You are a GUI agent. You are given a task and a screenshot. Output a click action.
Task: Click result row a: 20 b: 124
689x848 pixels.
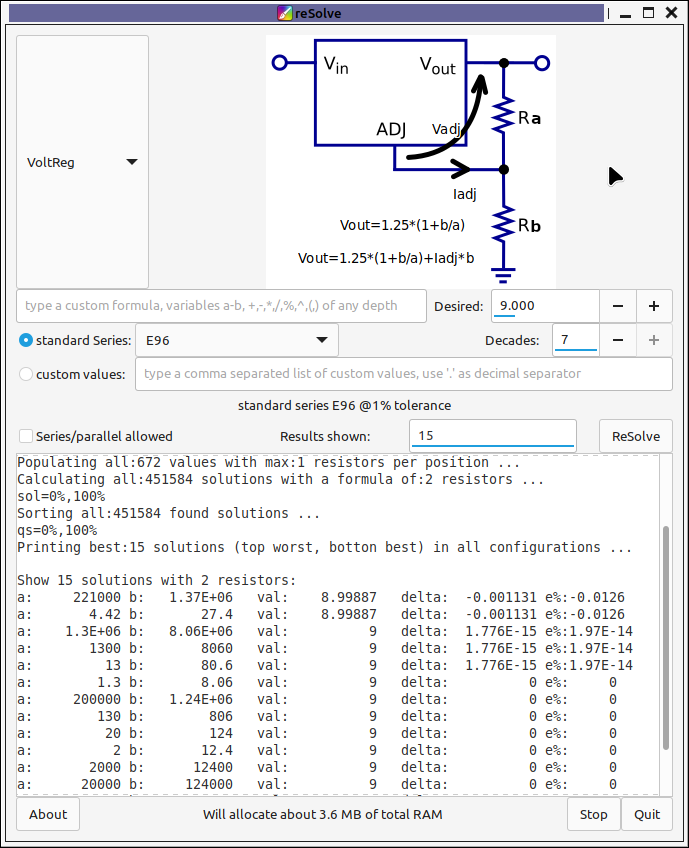click(317, 734)
